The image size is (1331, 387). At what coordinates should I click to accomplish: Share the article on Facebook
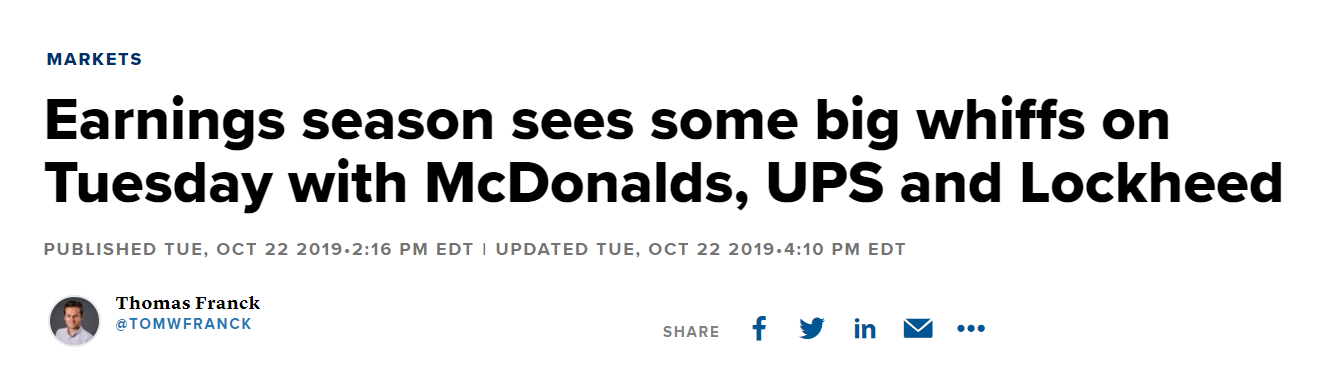click(759, 328)
